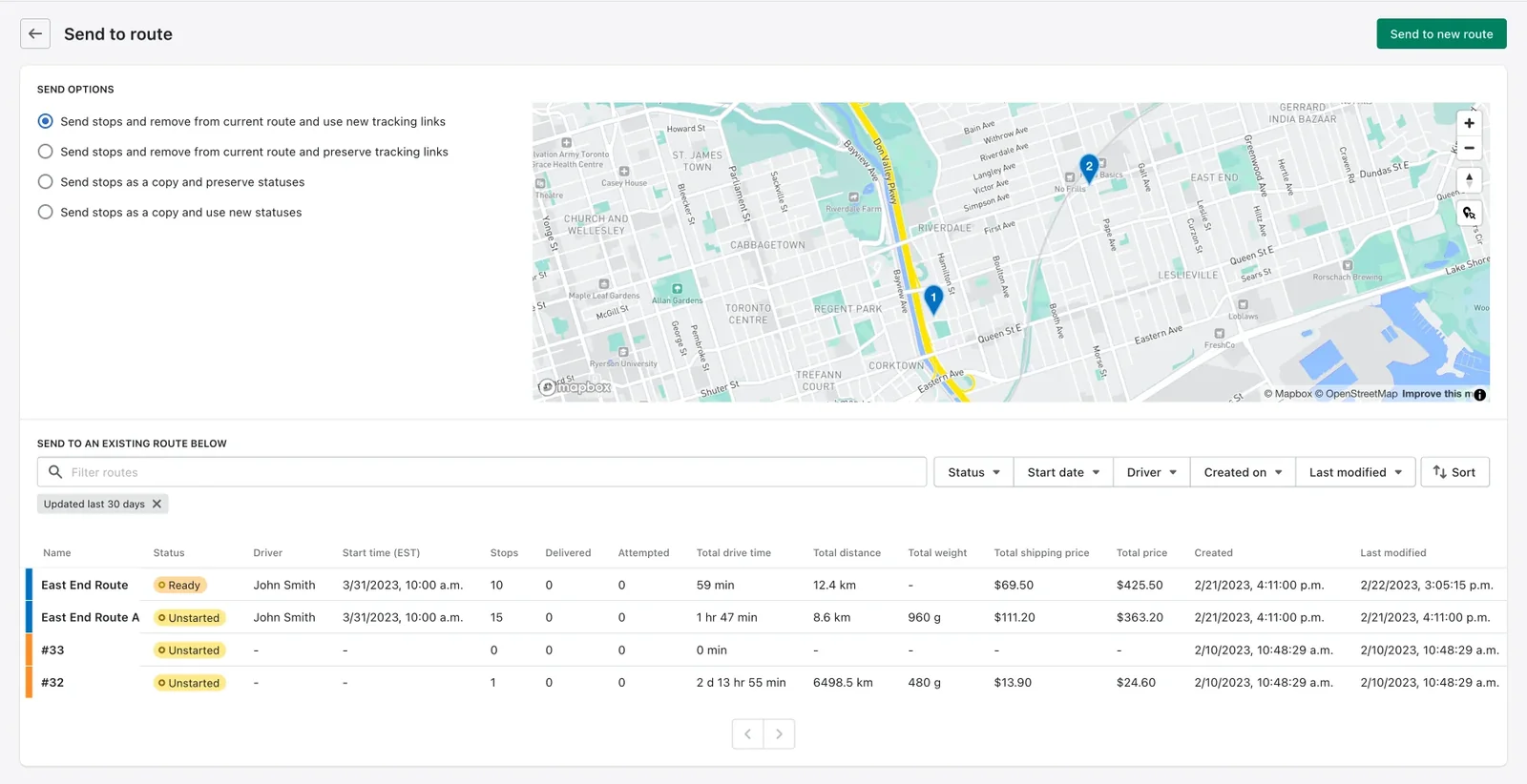Click Improve this map link
The image size is (1527, 784).
pyautogui.click(x=1436, y=394)
